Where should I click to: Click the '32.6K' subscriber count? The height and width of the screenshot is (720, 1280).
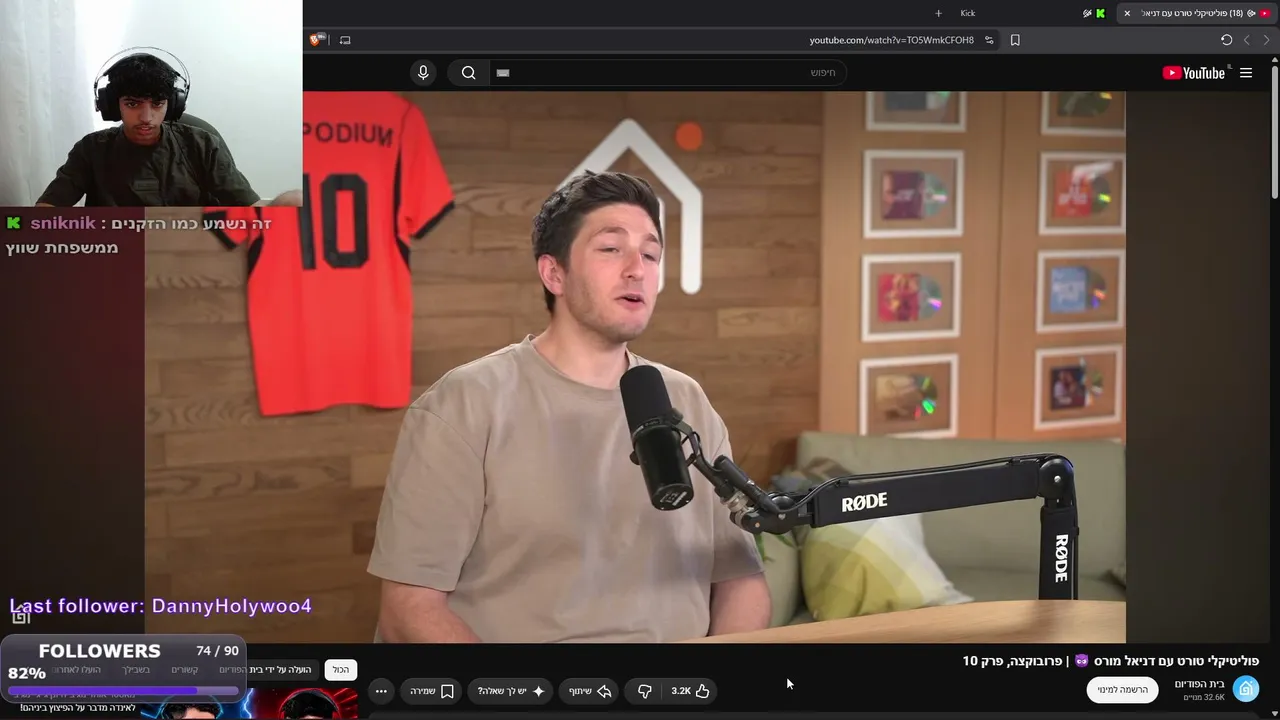1204,697
